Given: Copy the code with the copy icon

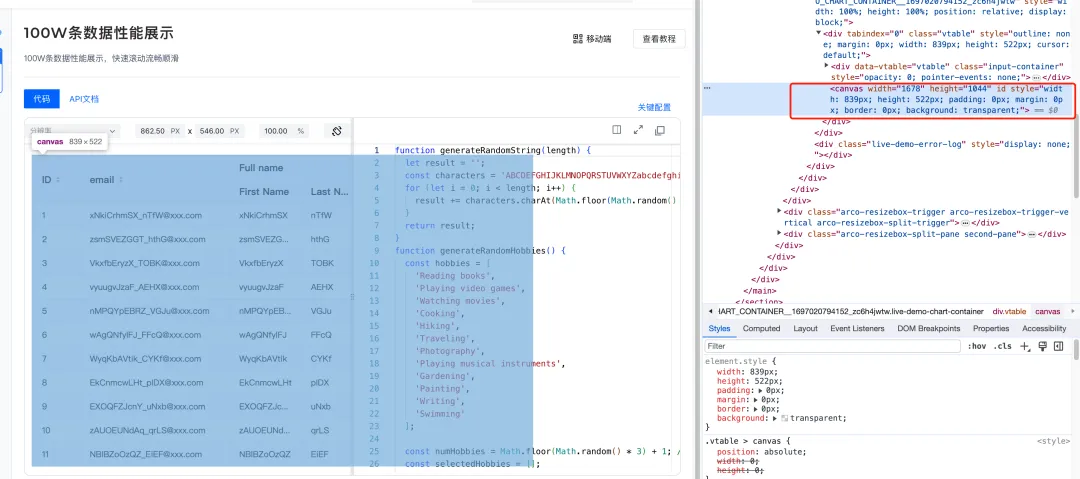Looking at the screenshot, I should point(660,130).
